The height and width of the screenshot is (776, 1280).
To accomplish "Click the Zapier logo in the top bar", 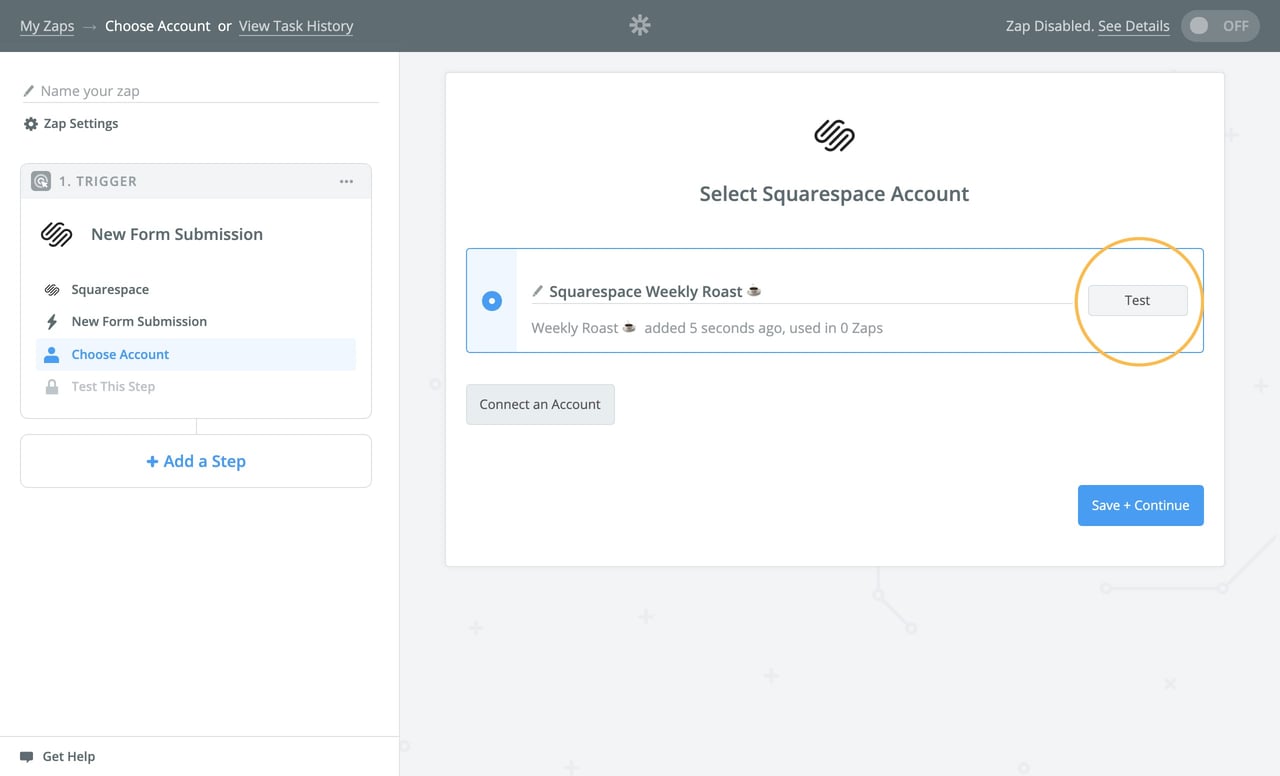I will pos(639,25).
